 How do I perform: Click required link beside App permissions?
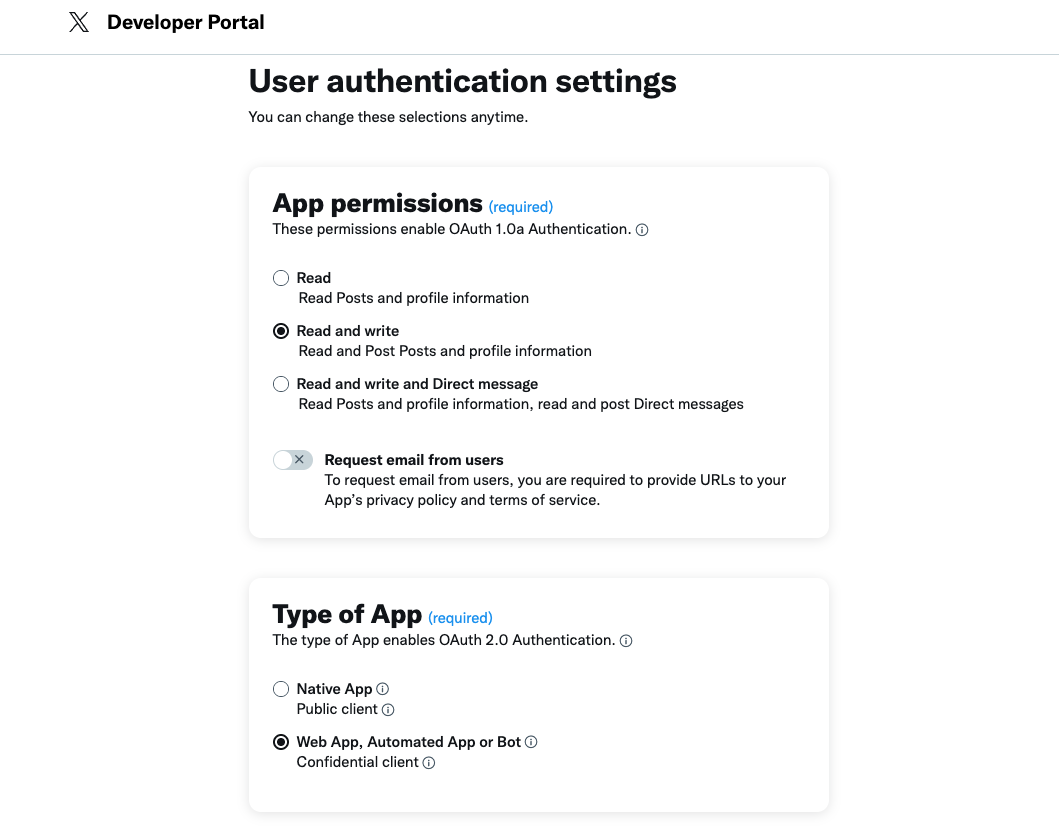click(520, 207)
